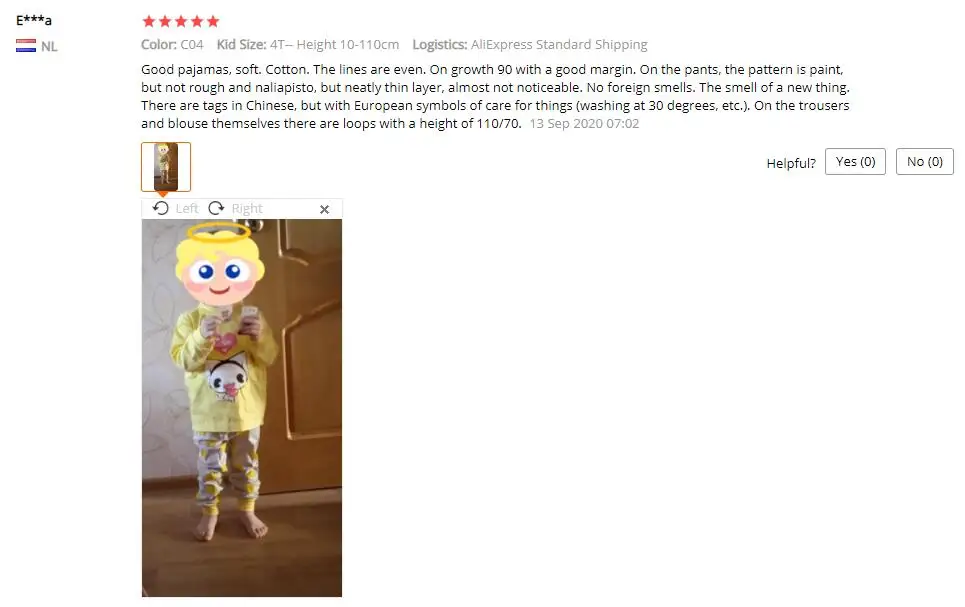Click the Netherlands flag icon
The image size is (965, 607).
coord(26,46)
